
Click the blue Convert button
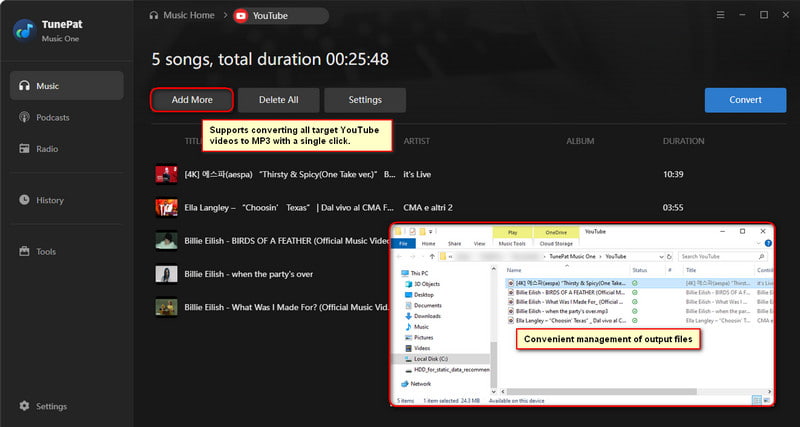click(x=745, y=100)
